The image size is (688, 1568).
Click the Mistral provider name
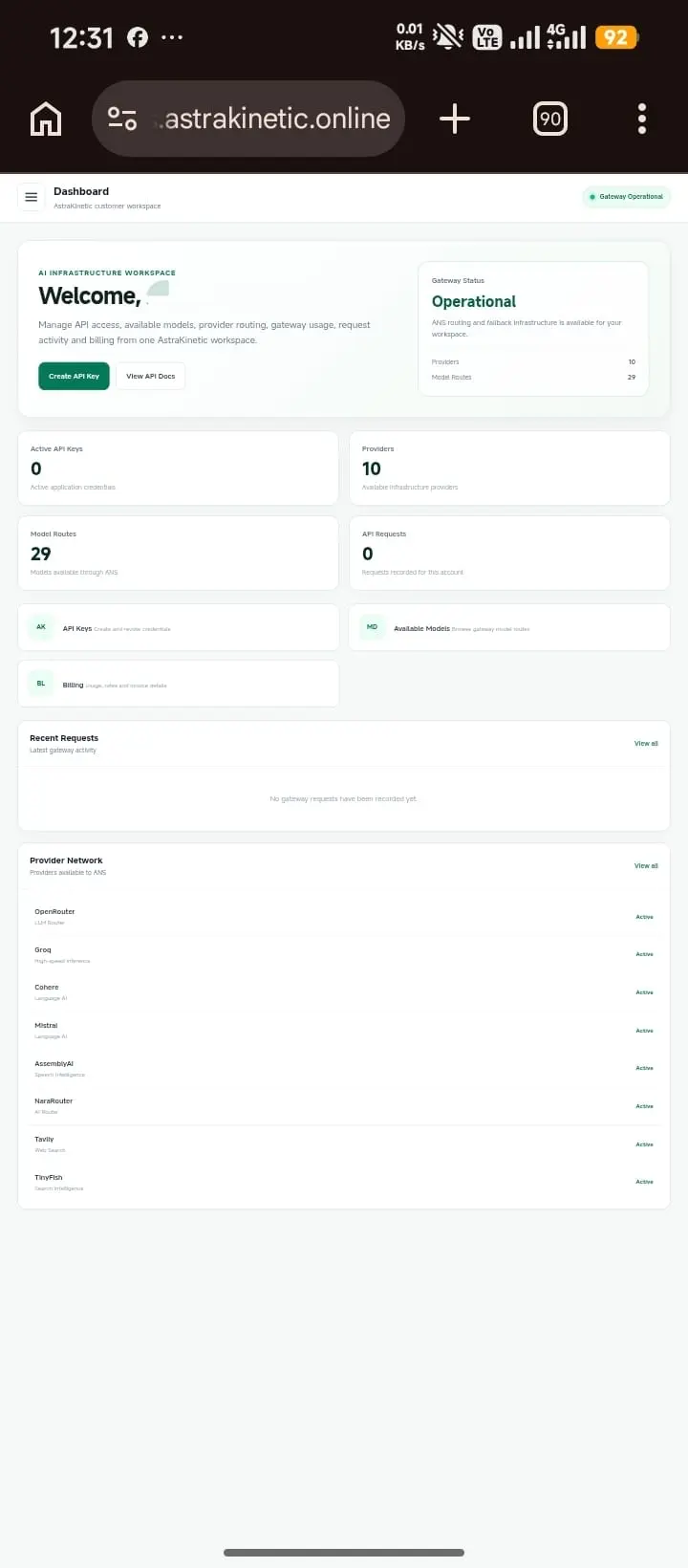pos(46,1026)
